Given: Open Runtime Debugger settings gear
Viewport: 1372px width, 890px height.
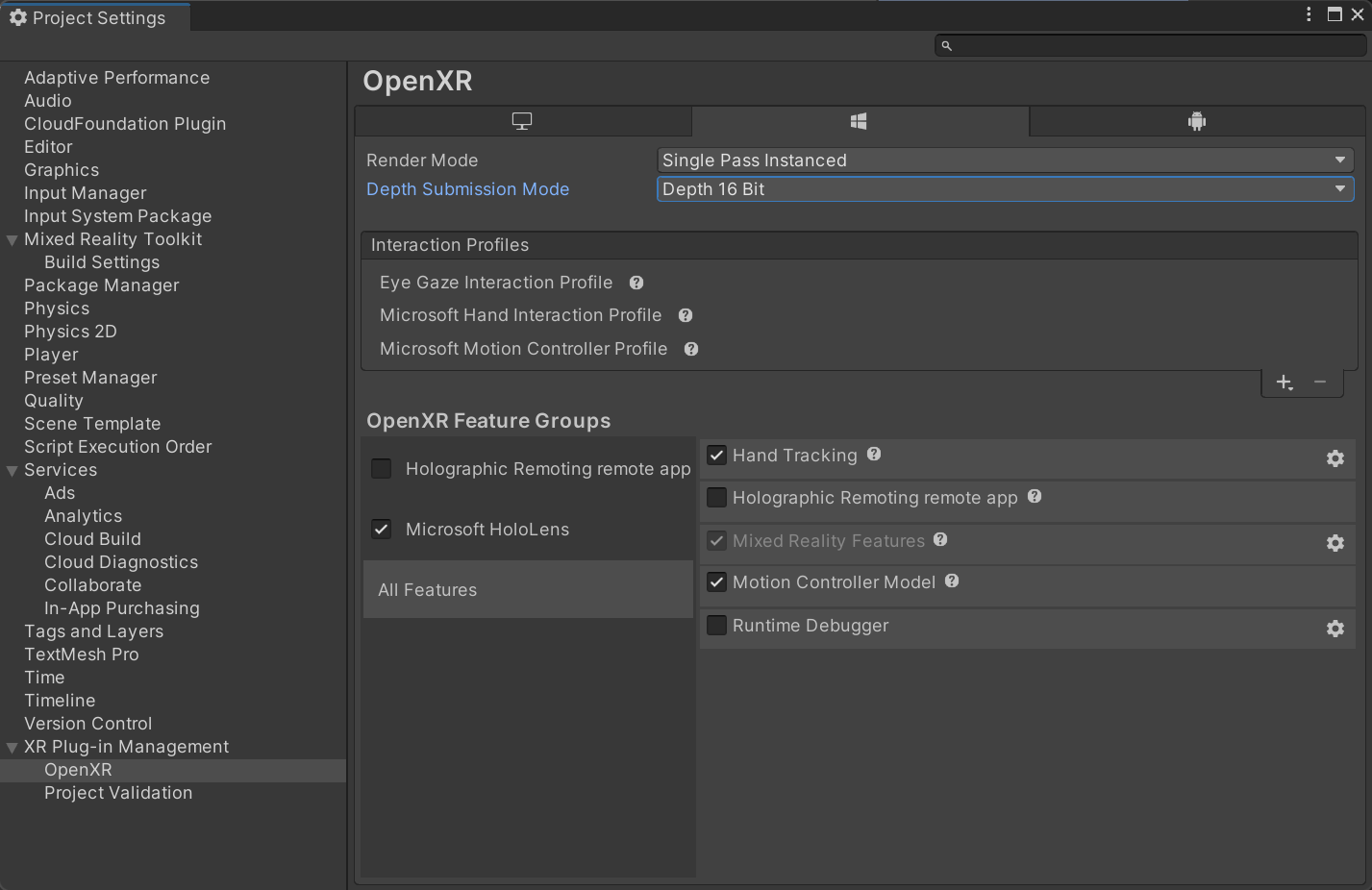Looking at the screenshot, I should click(1335, 629).
